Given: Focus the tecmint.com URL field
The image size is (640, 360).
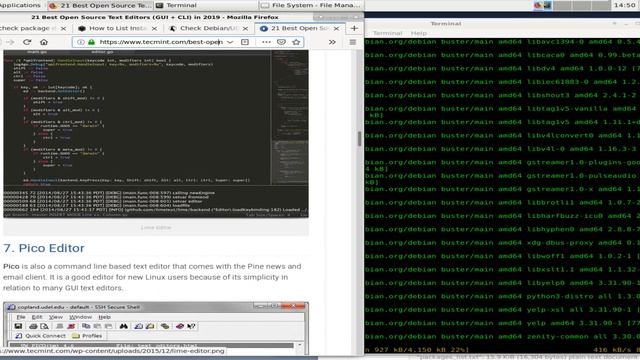Looking at the screenshot, I should click(160, 42).
